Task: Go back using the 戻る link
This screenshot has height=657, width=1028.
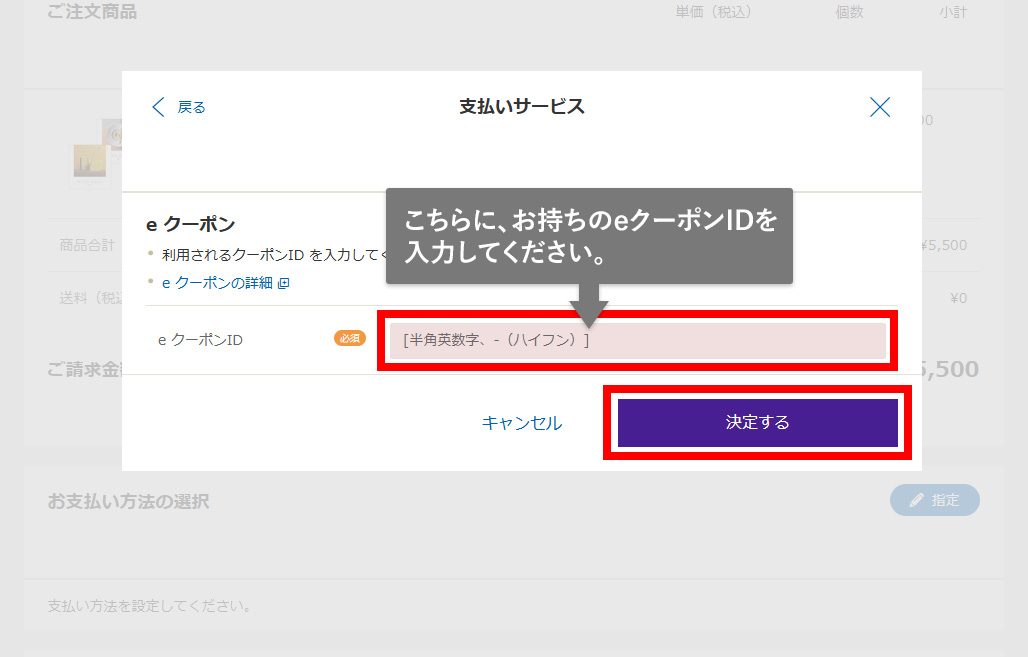Action: [x=178, y=107]
